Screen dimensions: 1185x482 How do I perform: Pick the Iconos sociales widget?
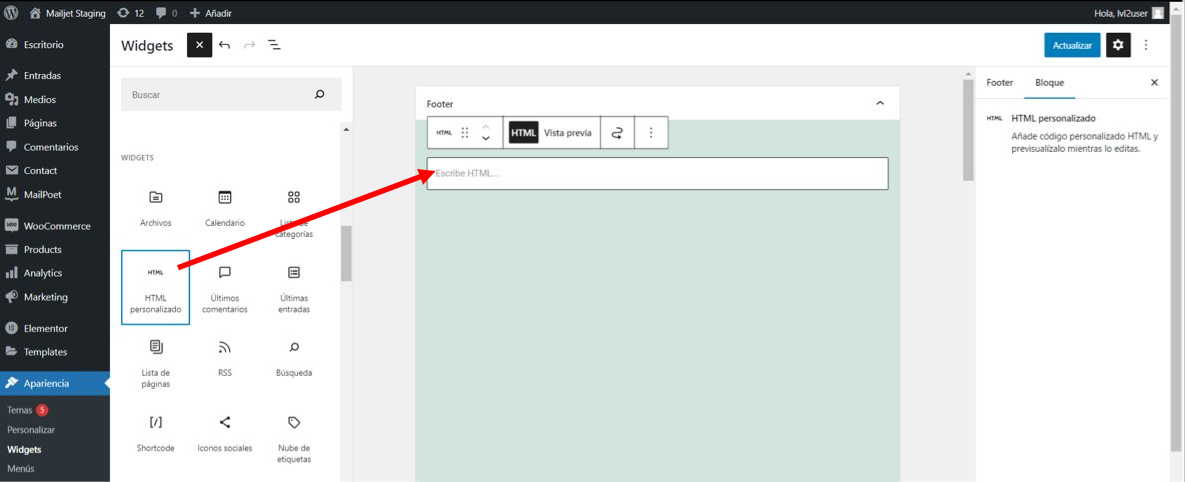pos(224,434)
